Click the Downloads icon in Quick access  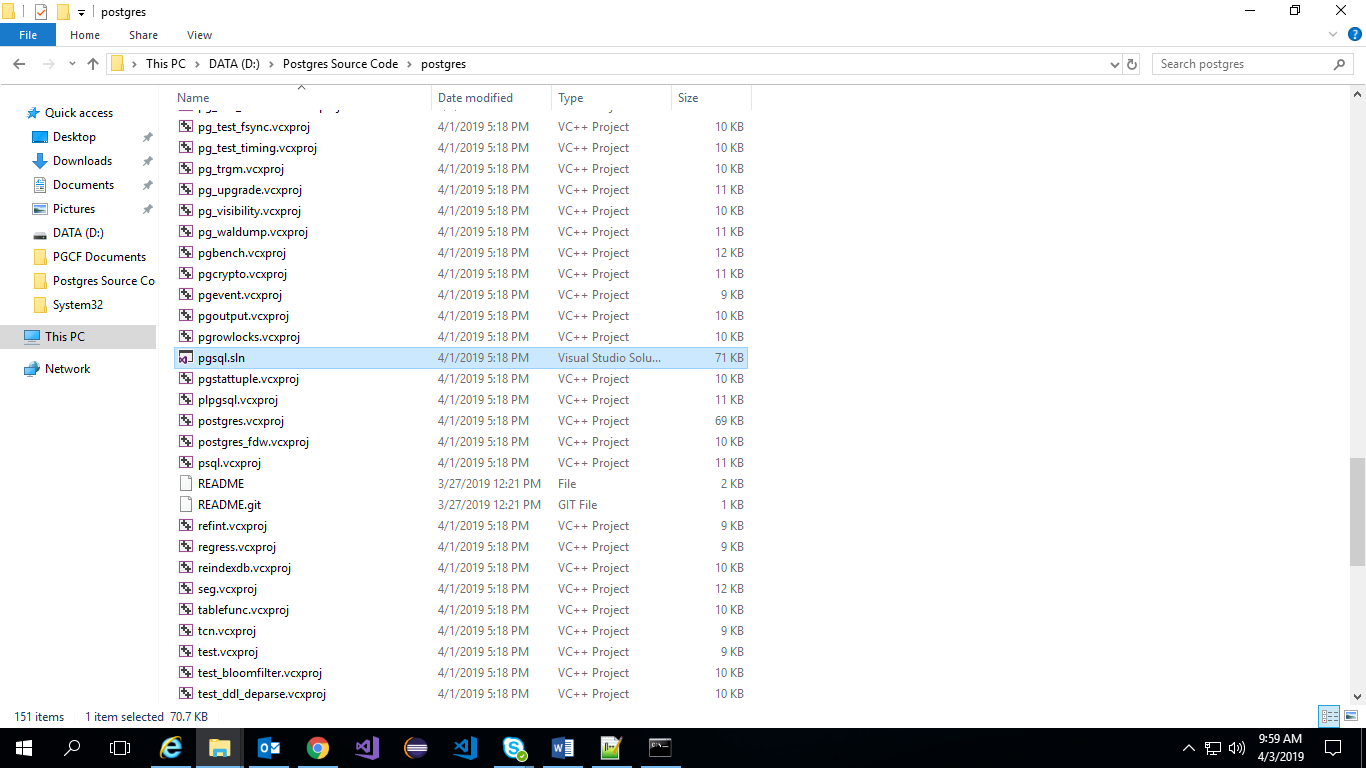[x=40, y=161]
